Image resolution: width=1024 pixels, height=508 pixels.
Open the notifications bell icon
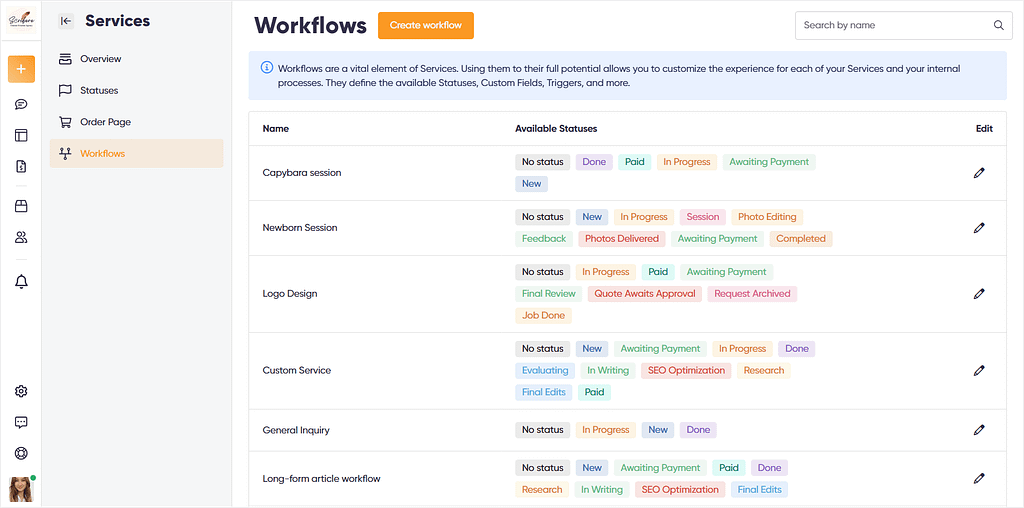[21, 281]
